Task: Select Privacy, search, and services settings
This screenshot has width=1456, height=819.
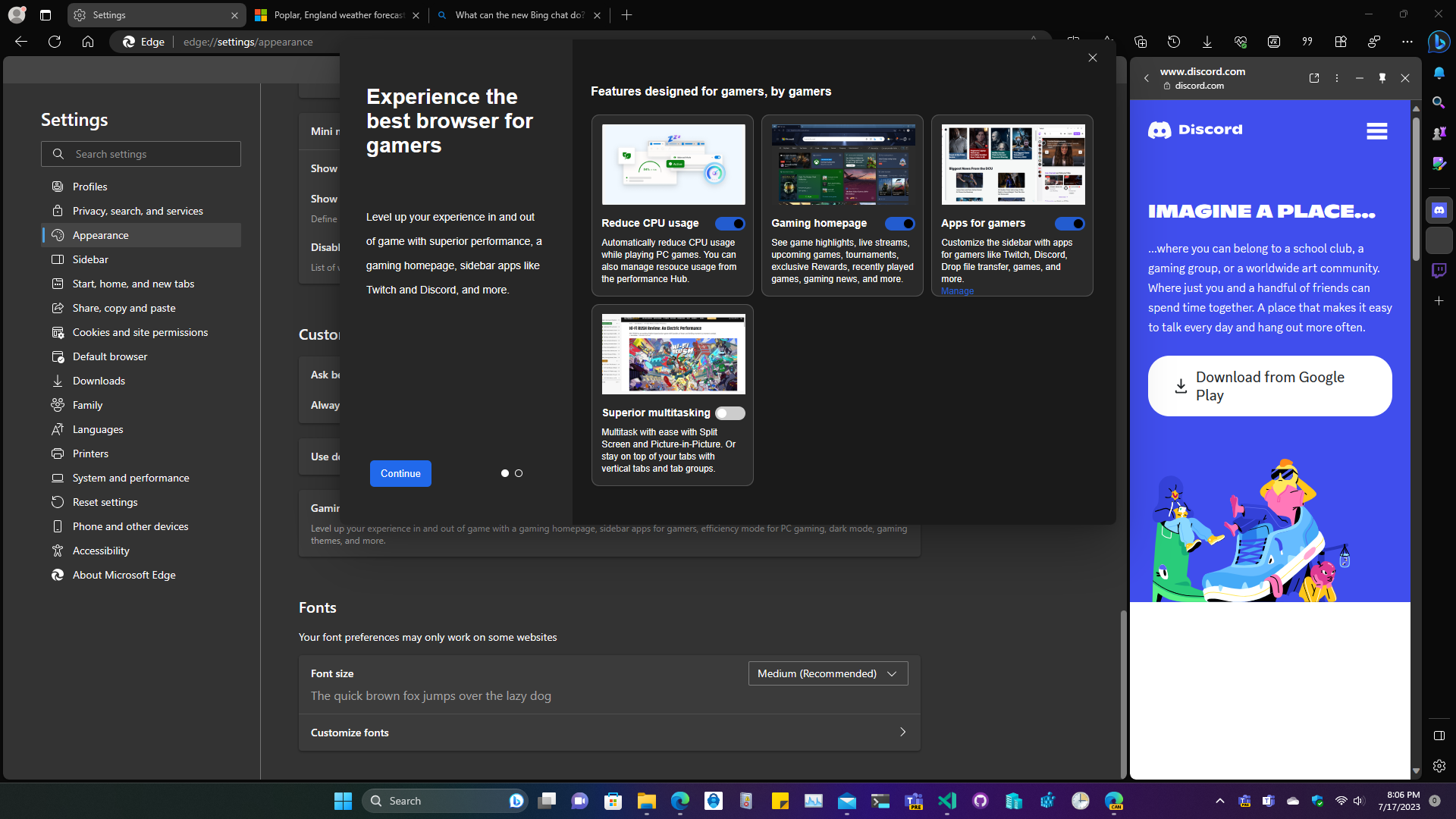Action: point(137,210)
